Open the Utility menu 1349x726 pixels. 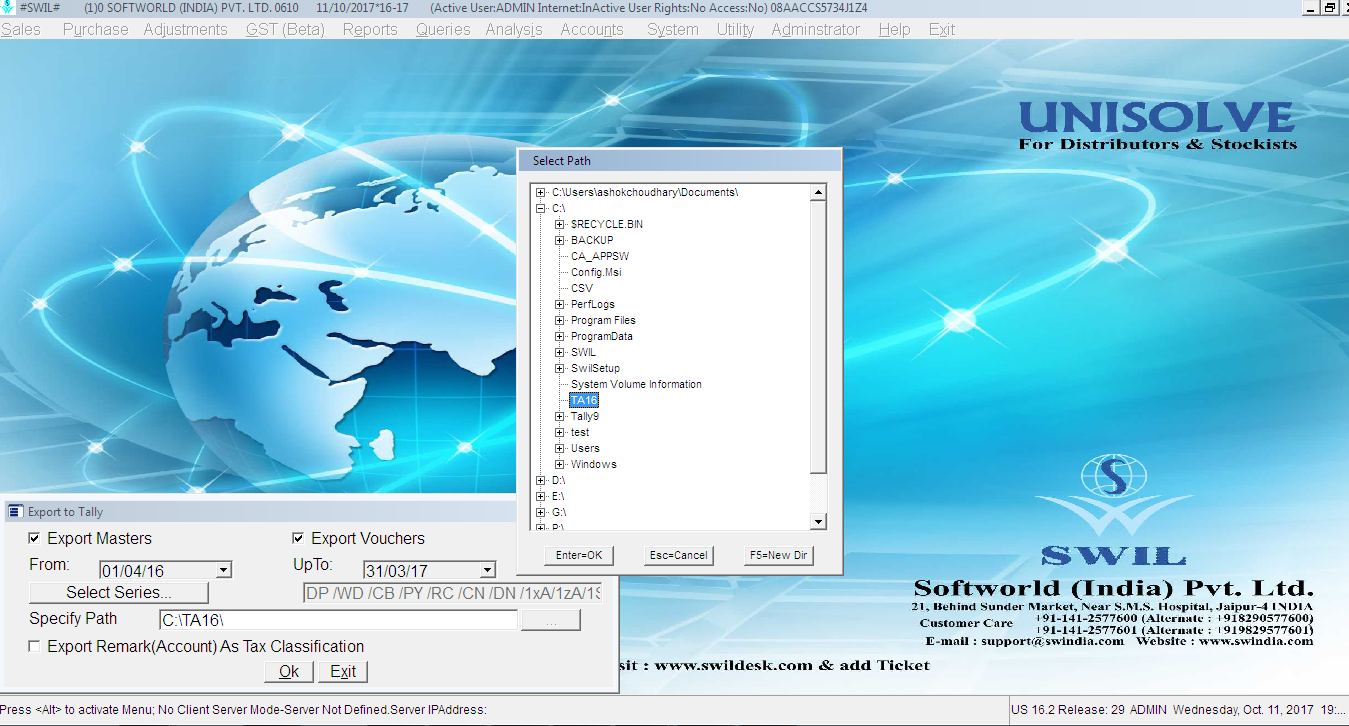(735, 29)
